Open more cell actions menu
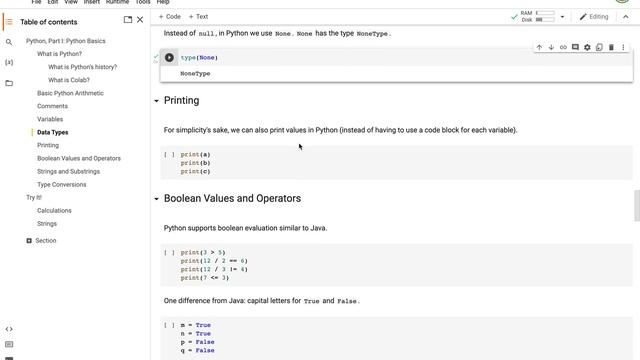640x360 pixels. point(623,47)
